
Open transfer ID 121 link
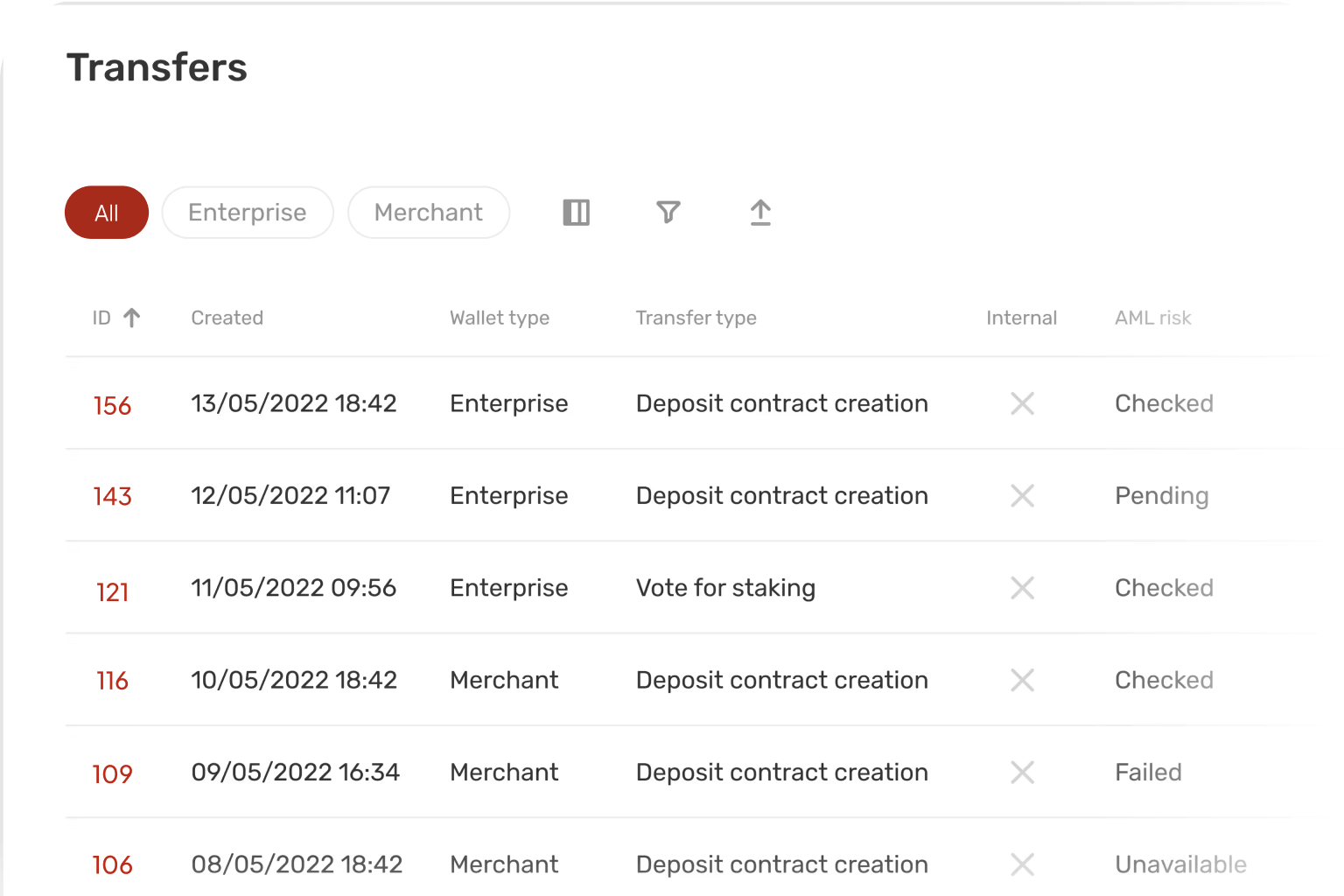[112, 592]
